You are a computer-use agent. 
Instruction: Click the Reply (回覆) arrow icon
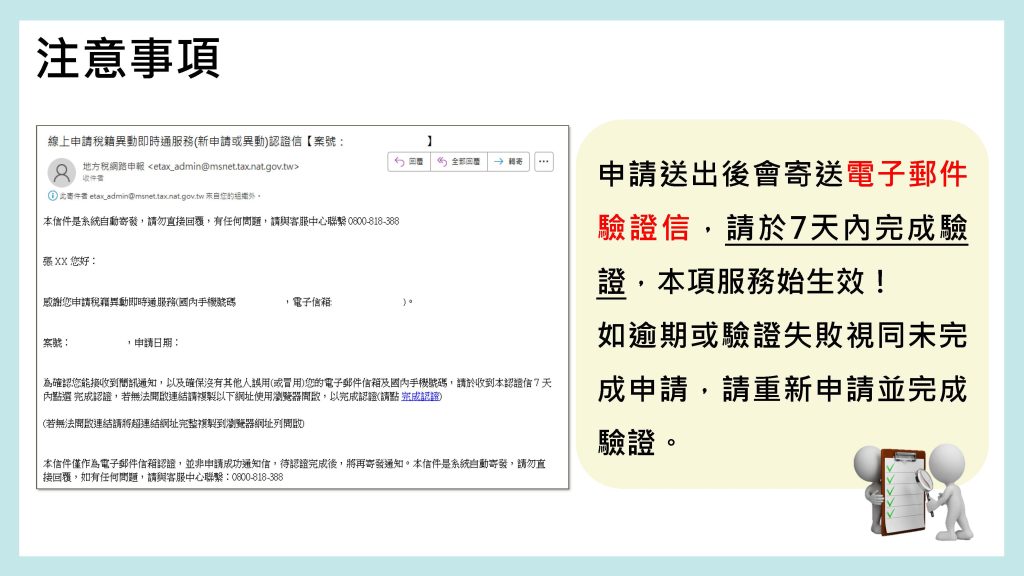click(398, 162)
